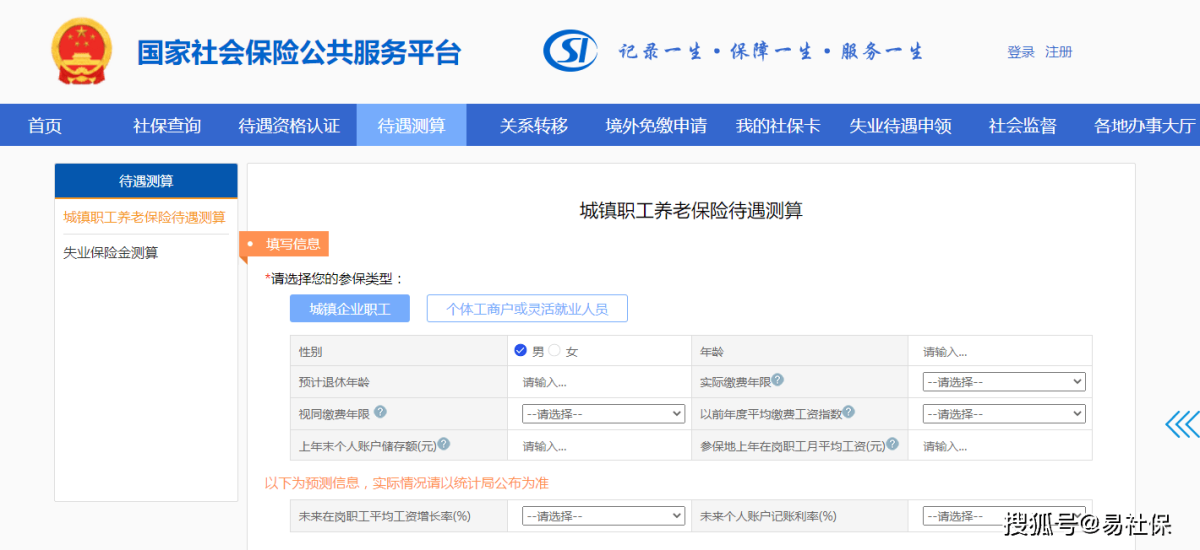Click the SI social insurance logo
This screenshot has height=550, width=1200.
click(570, 51)
